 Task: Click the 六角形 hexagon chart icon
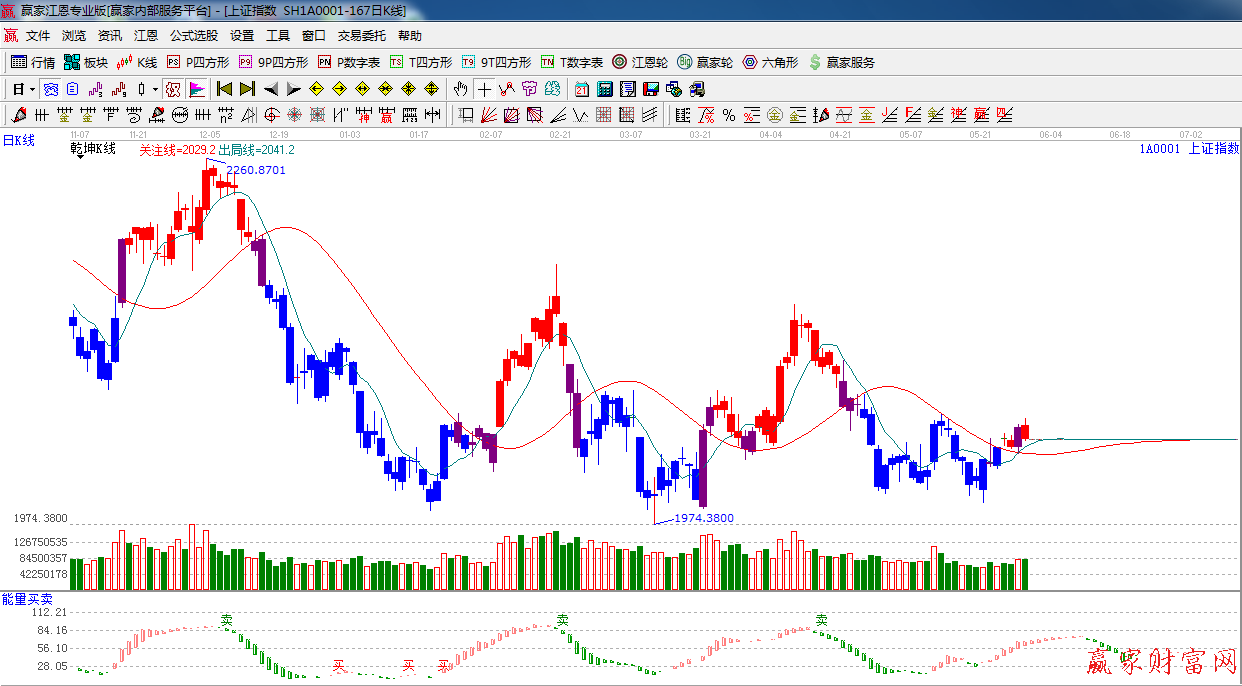tap(770, 62)
